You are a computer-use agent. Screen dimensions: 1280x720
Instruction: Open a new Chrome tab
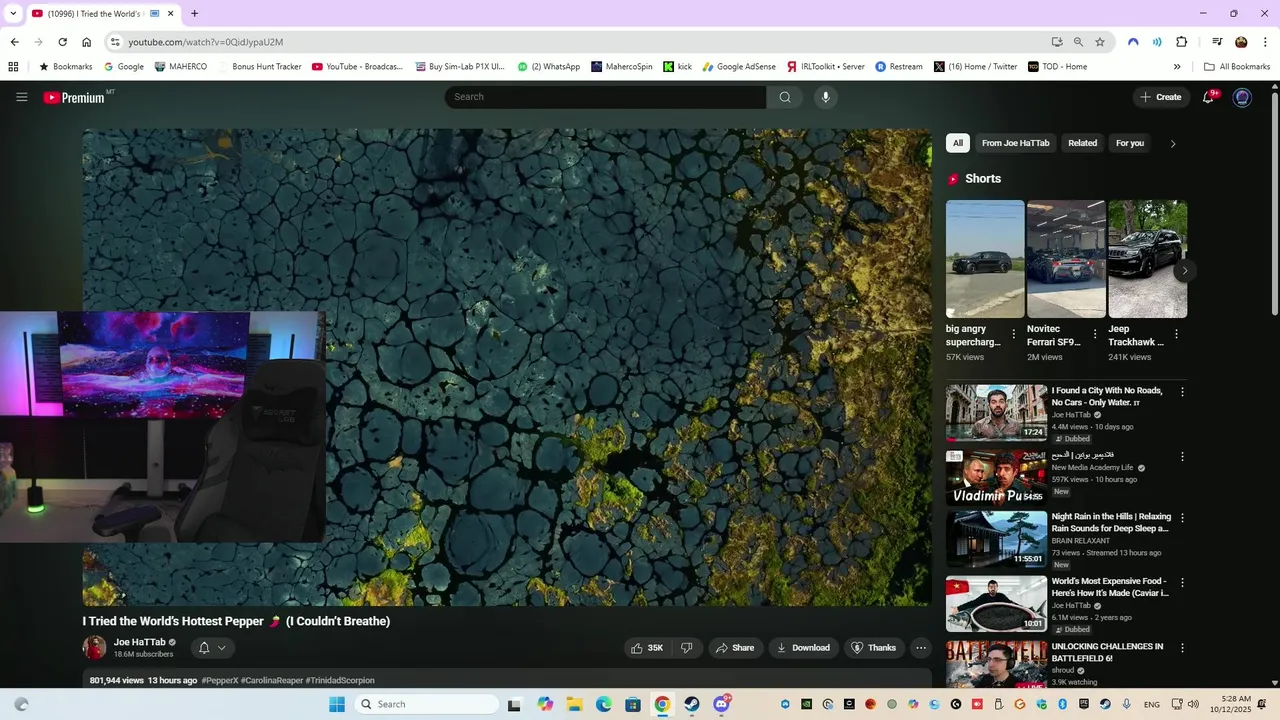194,14
